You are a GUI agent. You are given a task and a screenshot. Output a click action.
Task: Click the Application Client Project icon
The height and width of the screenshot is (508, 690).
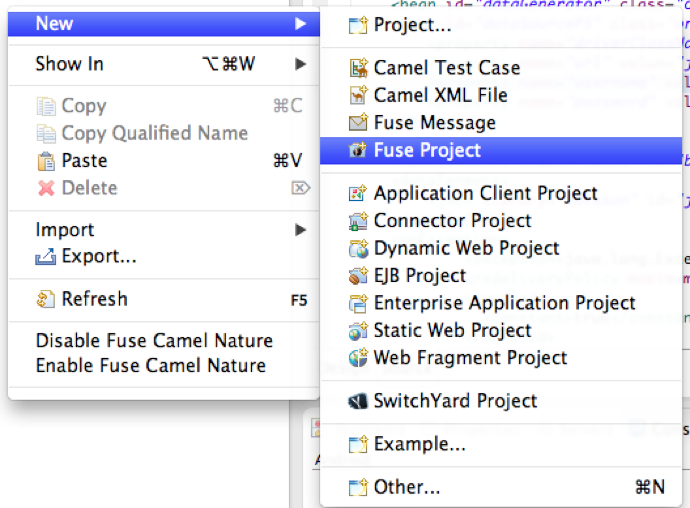(x=357, y=193)
